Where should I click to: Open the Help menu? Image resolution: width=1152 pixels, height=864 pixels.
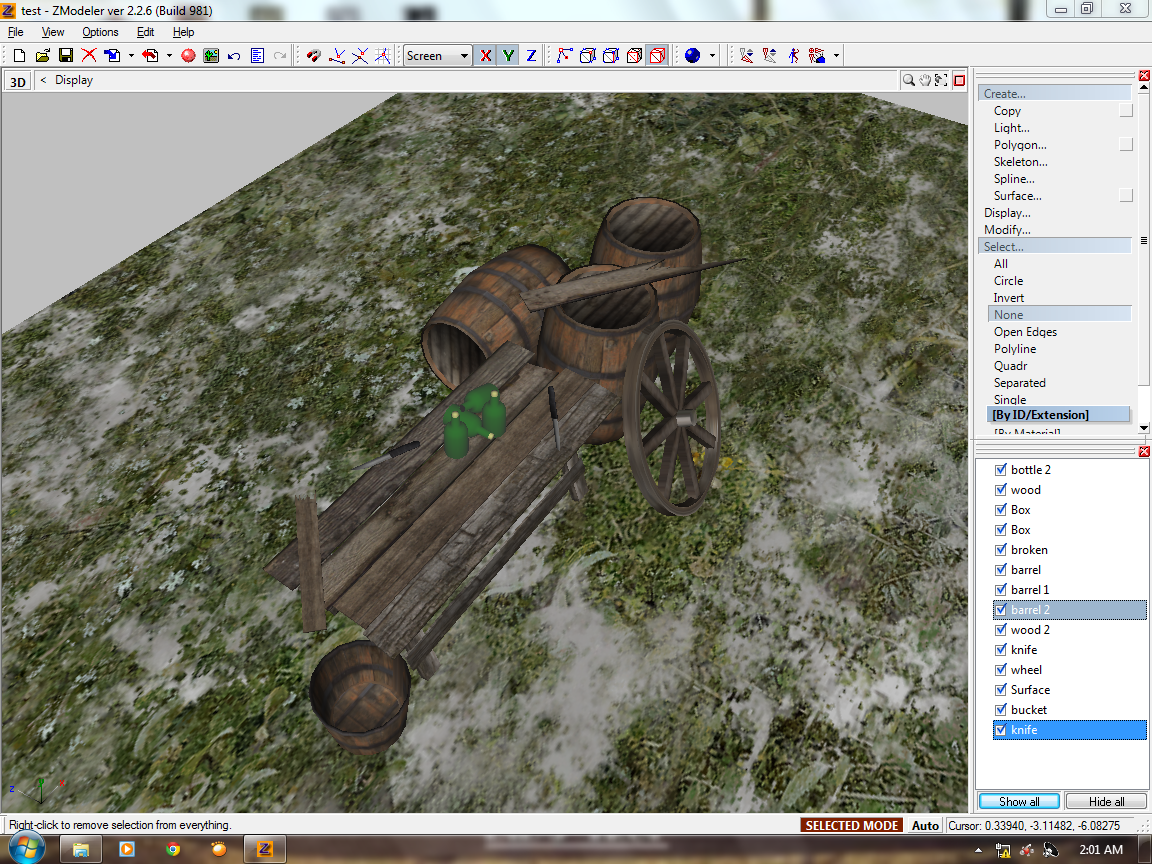tap(184, 32)
